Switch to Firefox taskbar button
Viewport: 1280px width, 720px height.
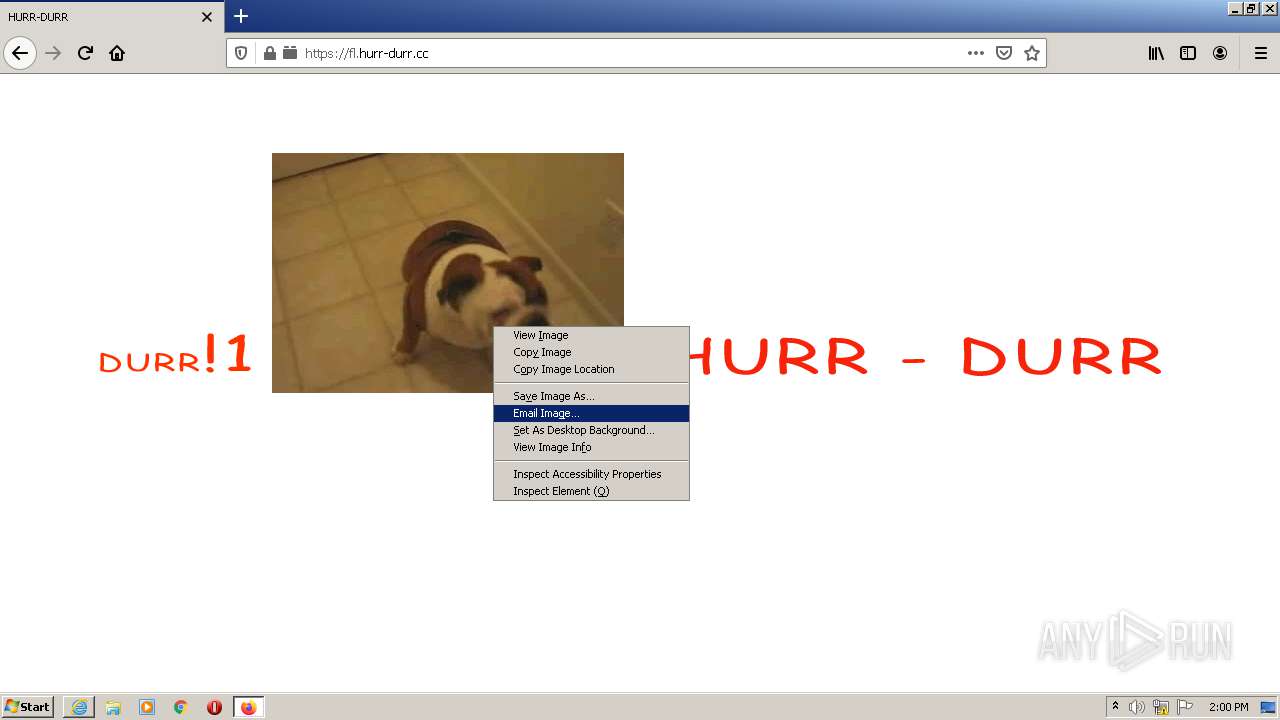248,707
